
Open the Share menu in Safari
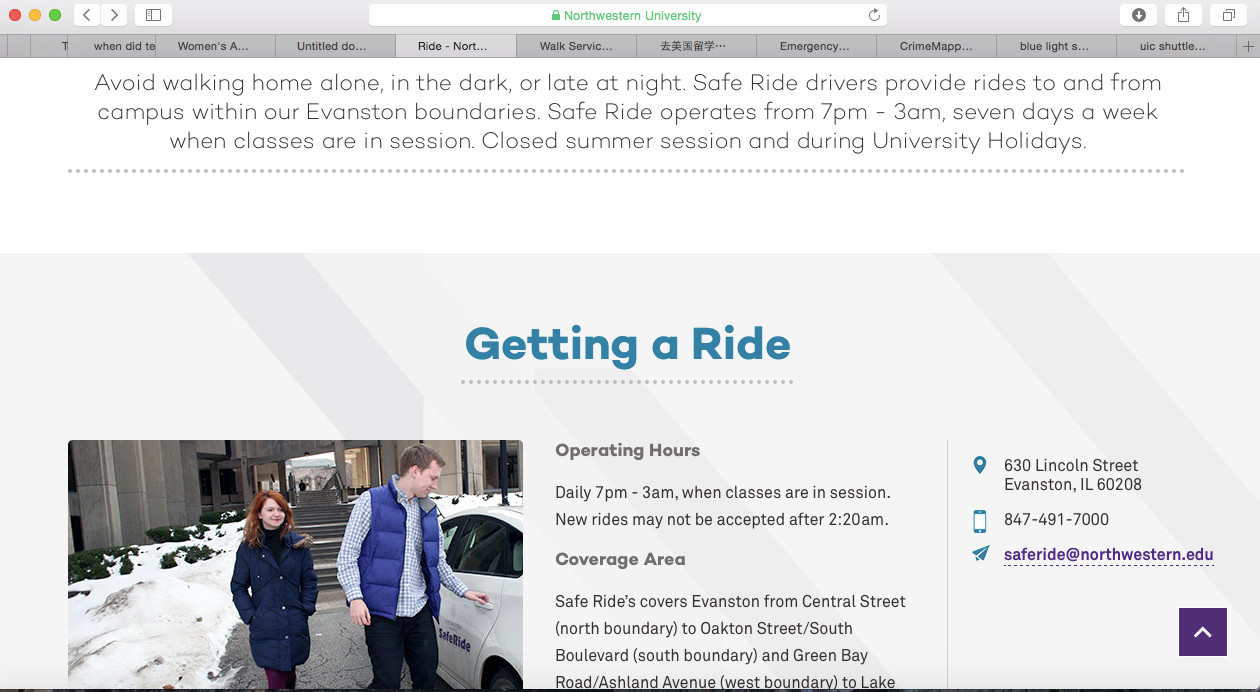[x=1183, y=15]
